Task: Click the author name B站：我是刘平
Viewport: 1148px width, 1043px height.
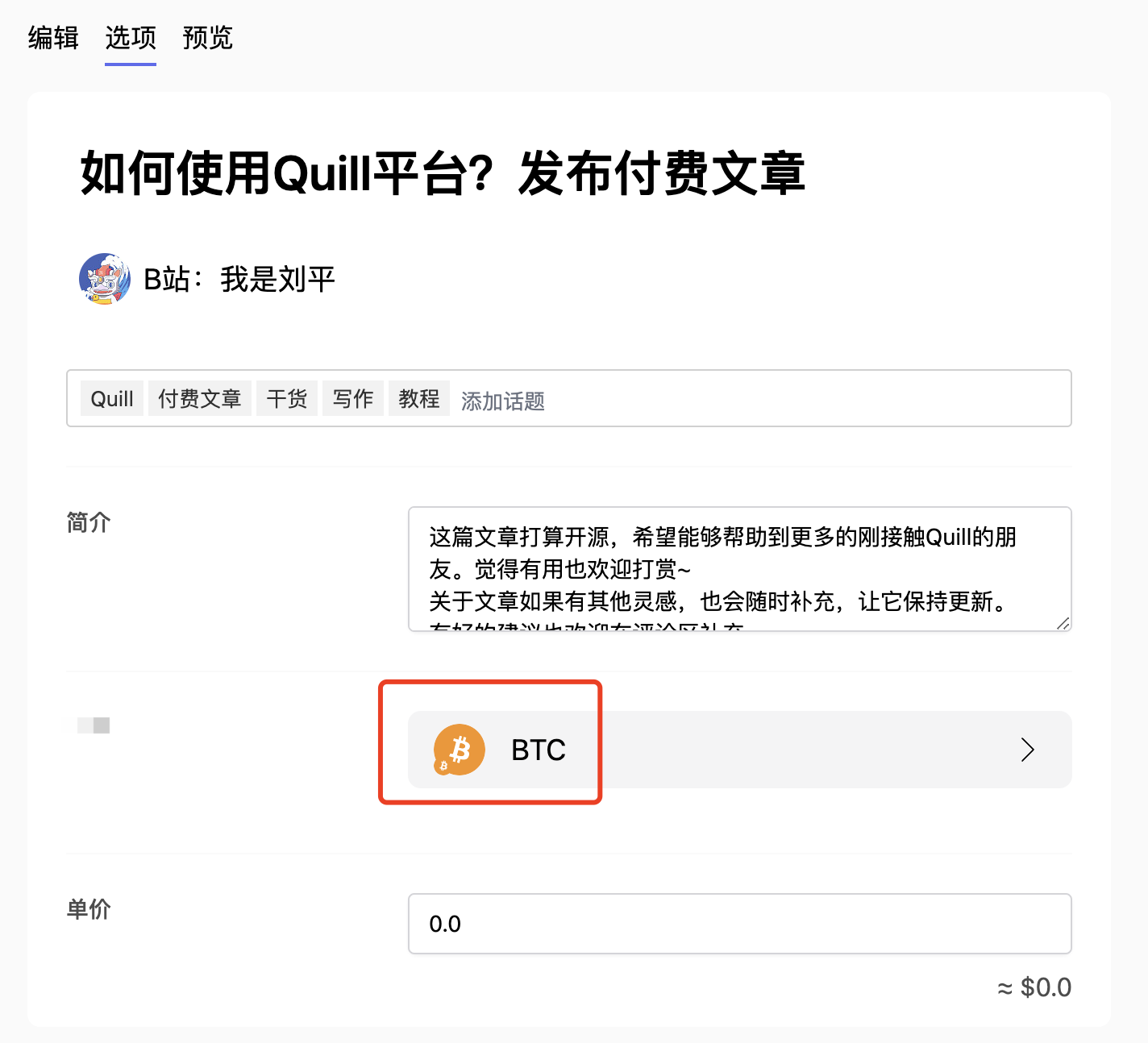Action: (x=239, y=280)
